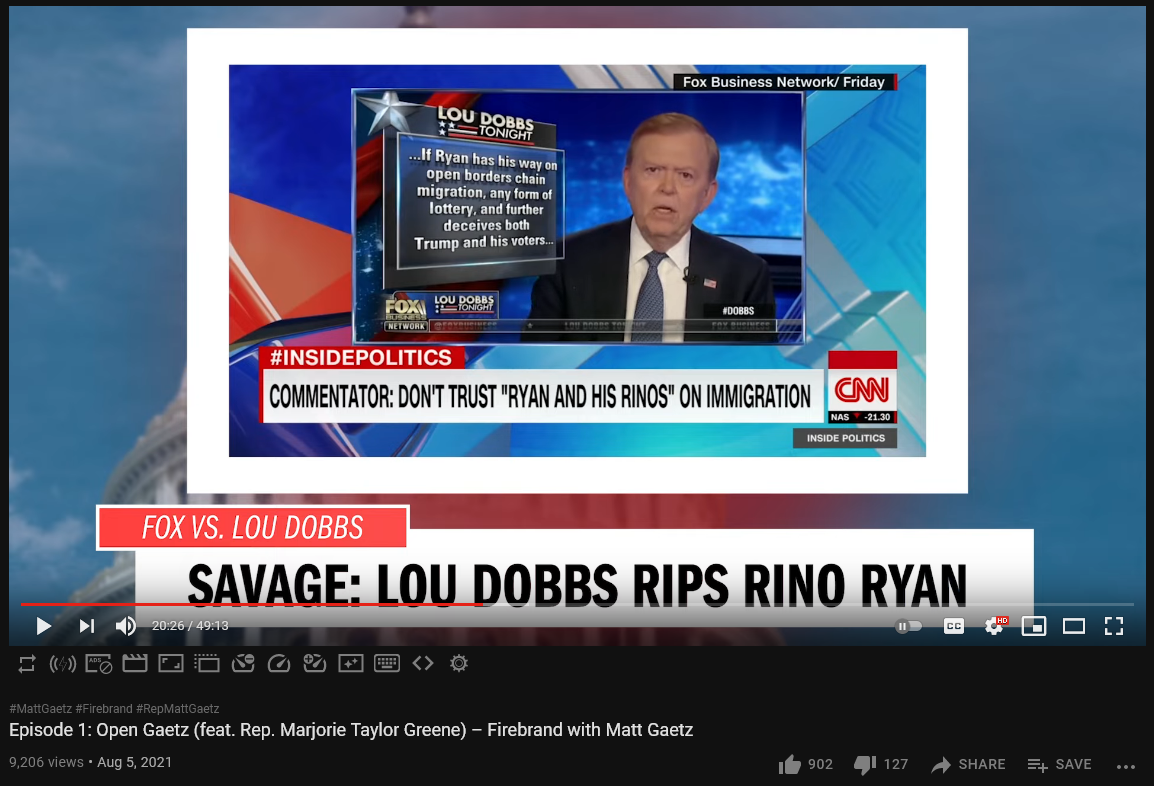1154x786 pixels.
Task: Toggle the loop video icon
Action: point(26,664)
